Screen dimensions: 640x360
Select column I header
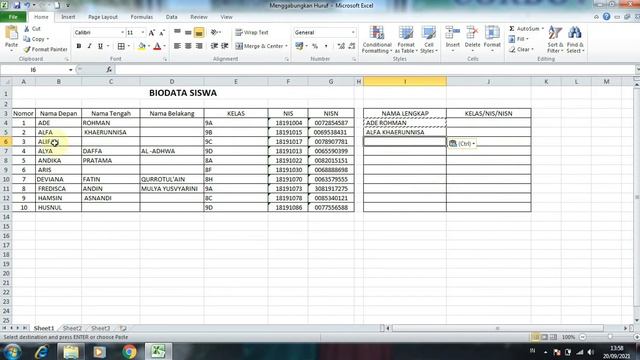pos(405,82)
